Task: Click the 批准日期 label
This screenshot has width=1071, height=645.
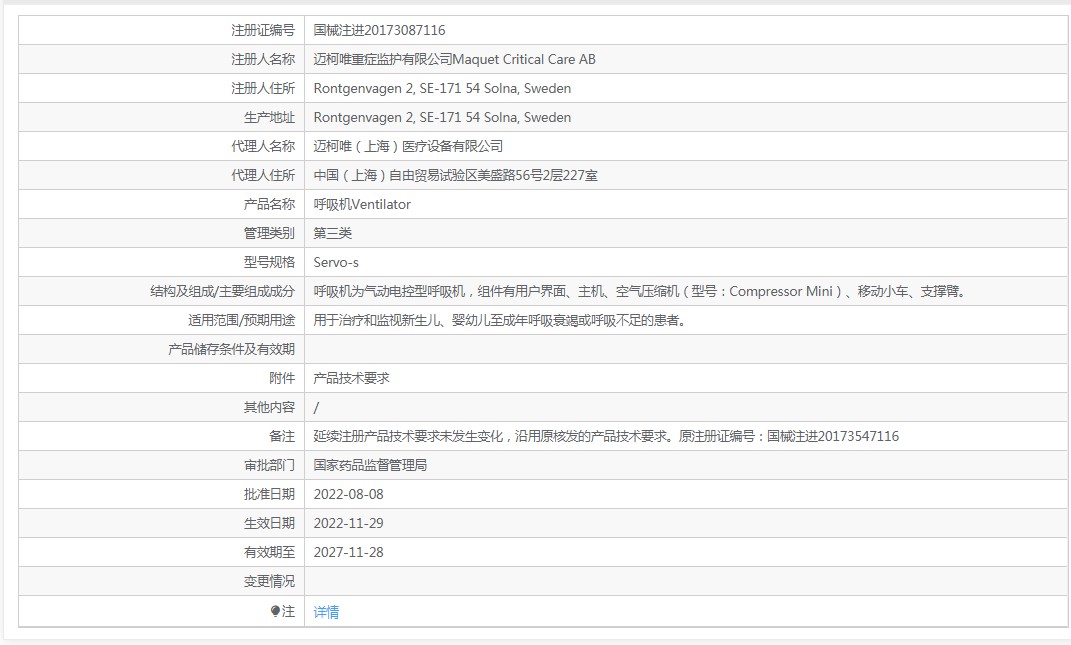Action: [x=269, y=494]
